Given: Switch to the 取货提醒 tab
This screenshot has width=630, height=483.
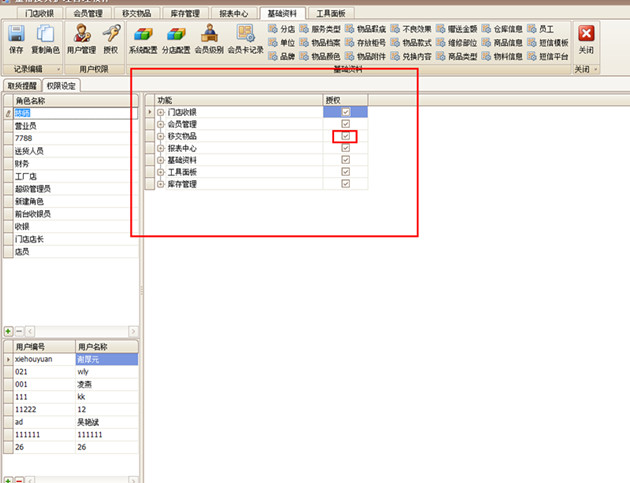Looking at the screenshot, I should pyautogui.click(x=21, y=86).
